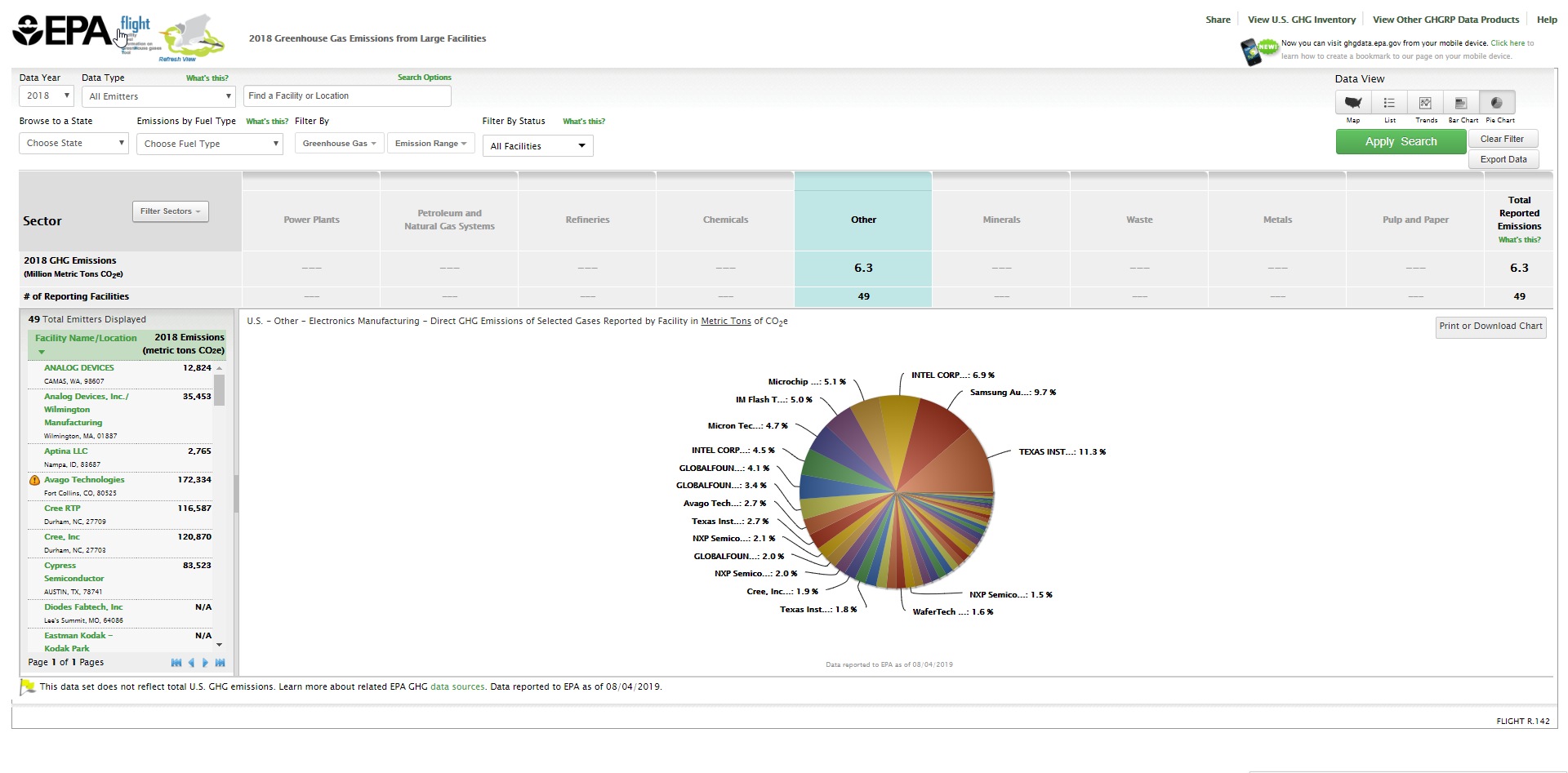Viewport: 1568px width, 773px height.
Task: Open the Data Year dropdown
Action: pyautogui.click(x=47, y=96)
